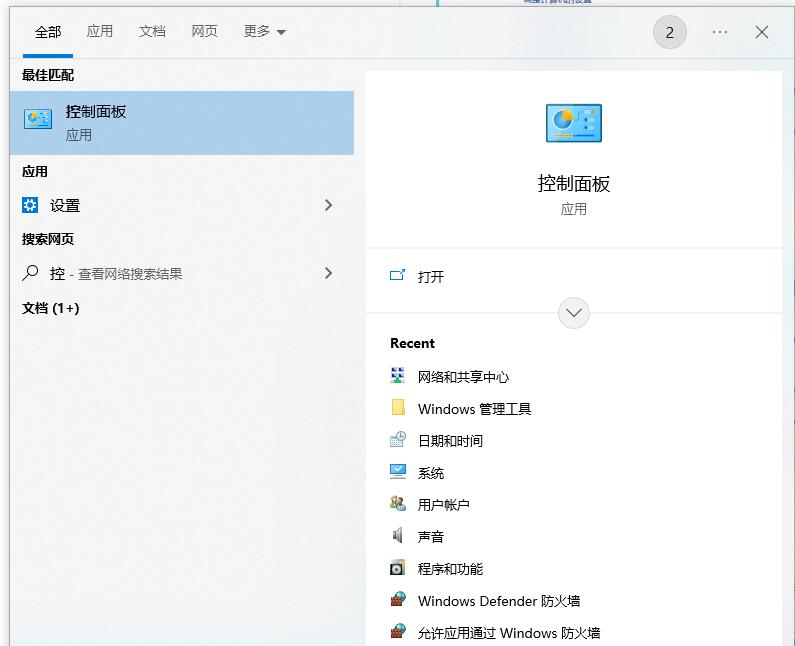Screen dimensions: 795x646
Task: Open the 更多 dropdown menu
Action: click(265, 31)
